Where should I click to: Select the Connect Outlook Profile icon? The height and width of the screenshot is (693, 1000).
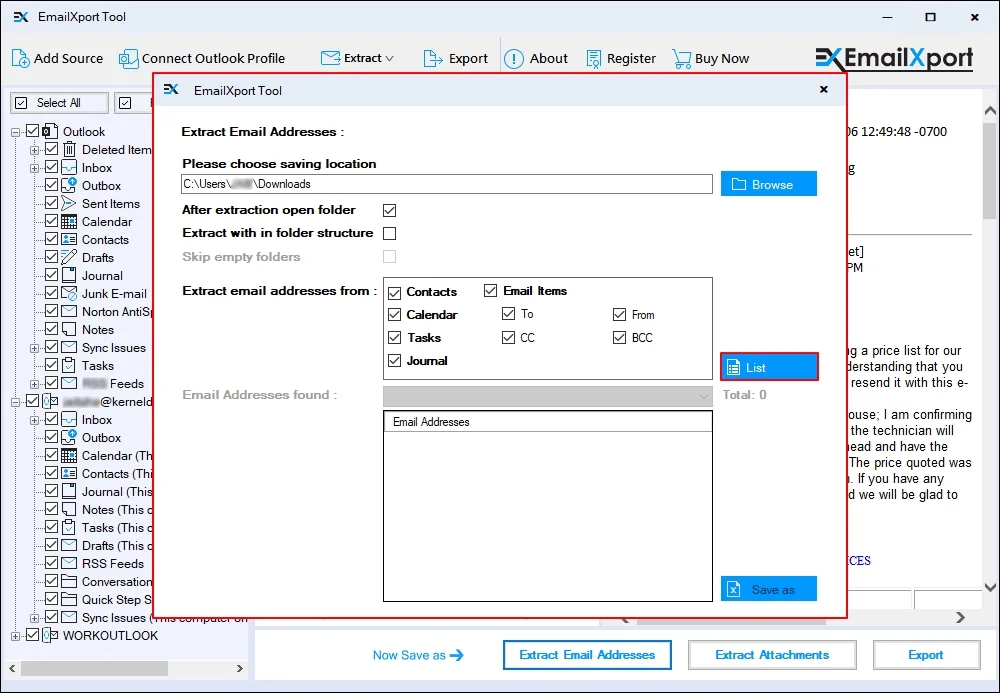[x=128, y=58]
